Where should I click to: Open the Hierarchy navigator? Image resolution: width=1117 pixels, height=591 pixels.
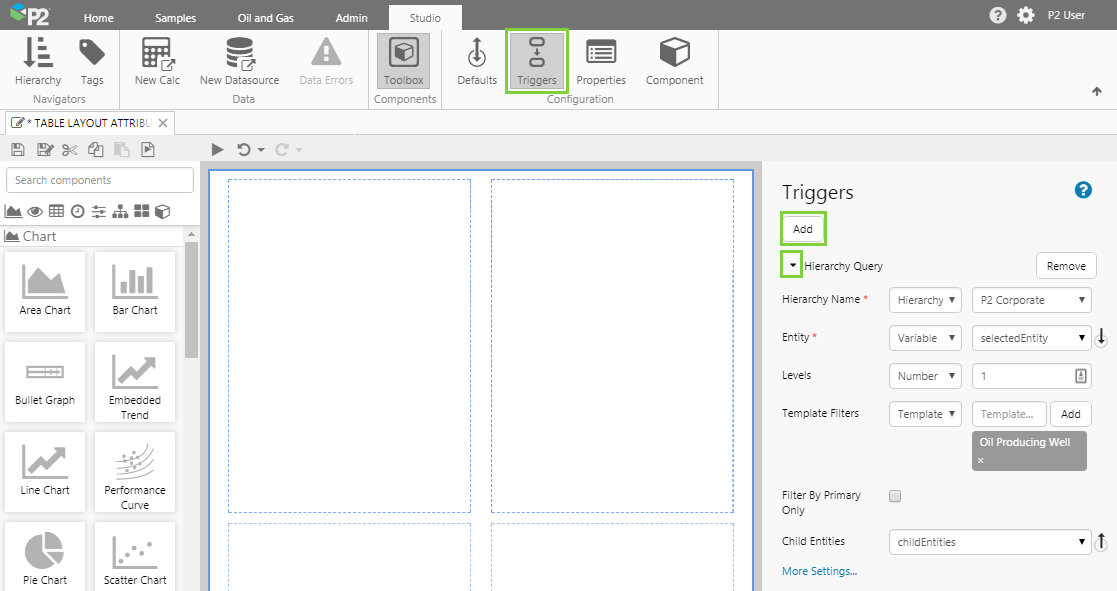point(38,62)
